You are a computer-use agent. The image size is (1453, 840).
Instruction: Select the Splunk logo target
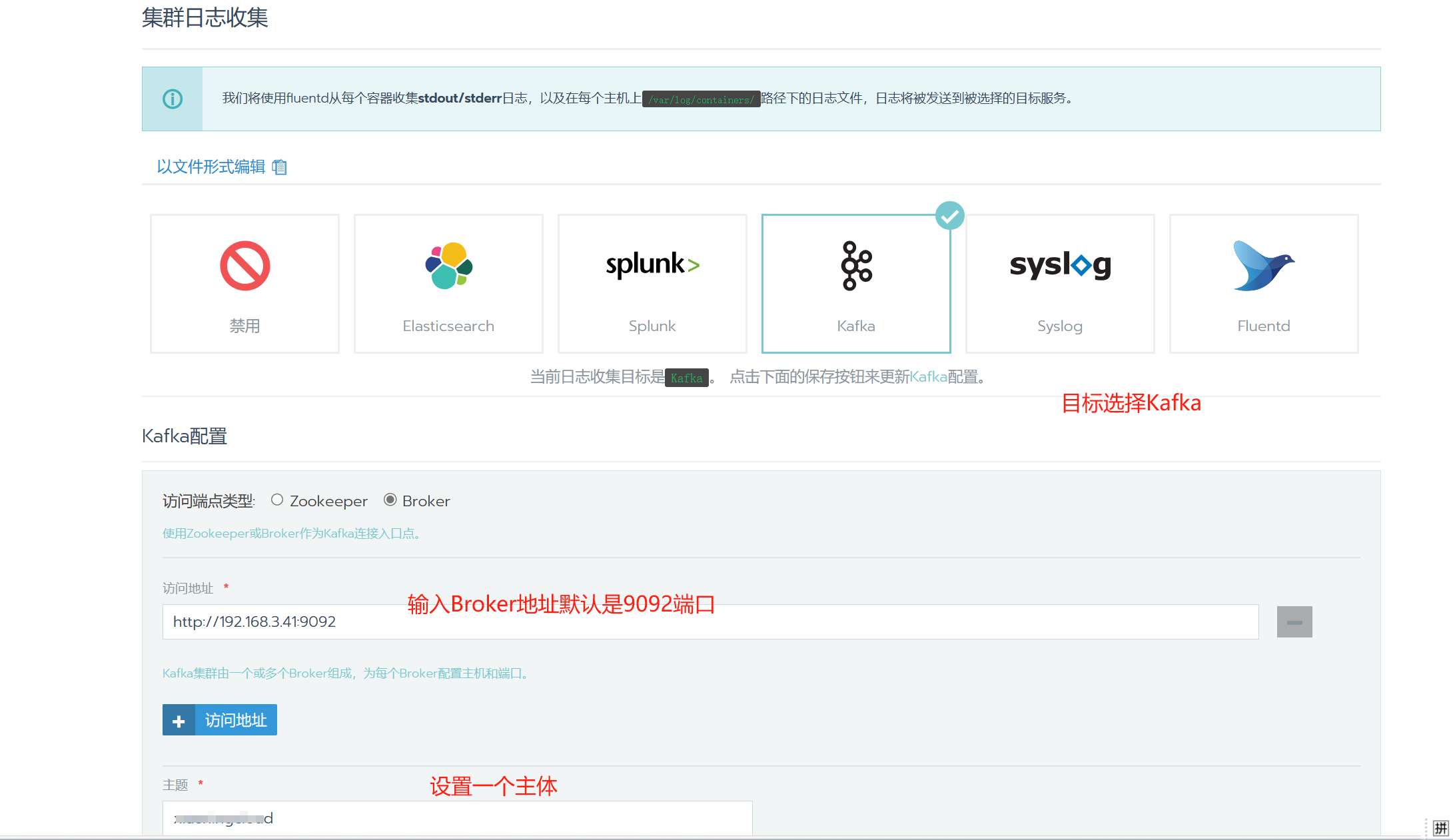[x=652, y=264]
